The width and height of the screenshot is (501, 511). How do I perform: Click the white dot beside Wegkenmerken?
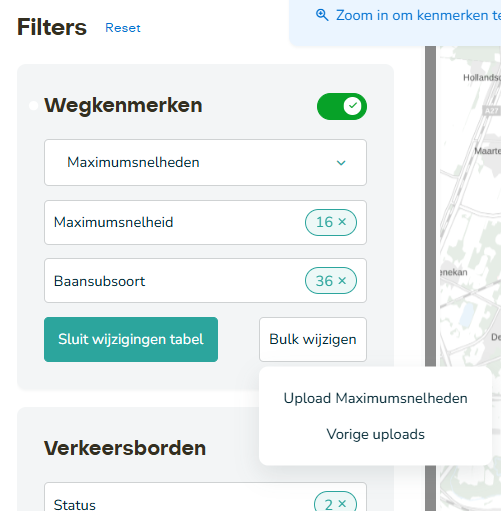coord(33,106)
